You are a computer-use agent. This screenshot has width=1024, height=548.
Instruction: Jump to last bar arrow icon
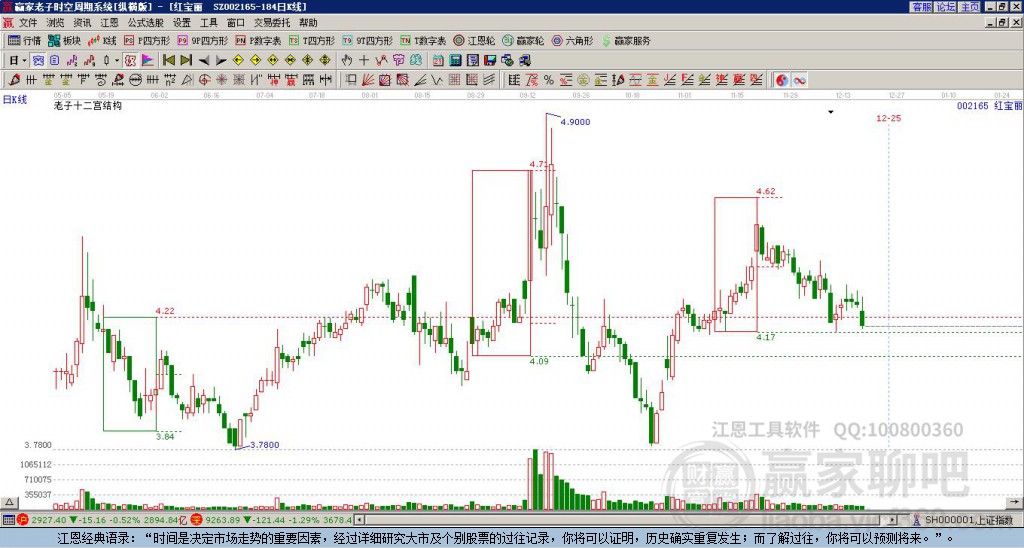pos(186,61)
